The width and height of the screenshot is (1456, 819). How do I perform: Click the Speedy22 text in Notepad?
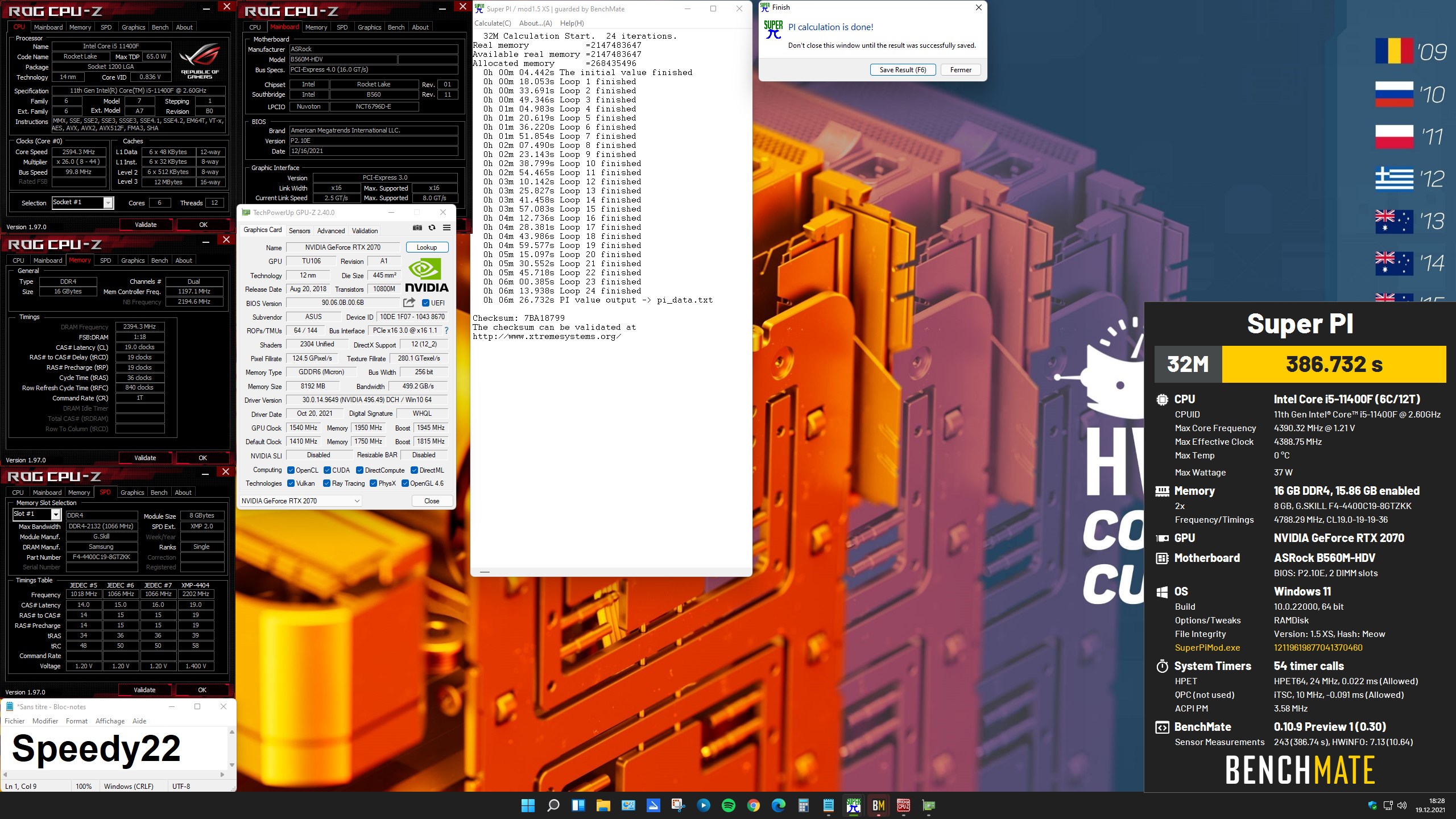[96, 748]
